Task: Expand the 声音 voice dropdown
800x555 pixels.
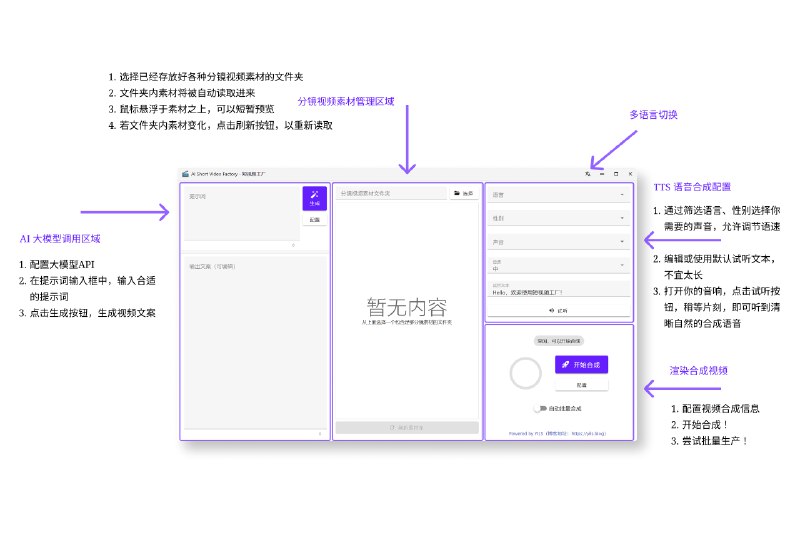Action: point(558,242)
